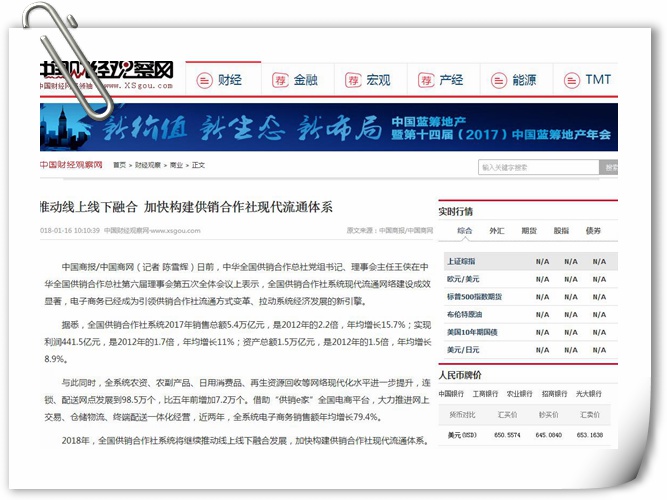This screenshot has width=667, height=500.
Task: Click the 原文来源 中国商报 source text
Action: tap(389, 231)
